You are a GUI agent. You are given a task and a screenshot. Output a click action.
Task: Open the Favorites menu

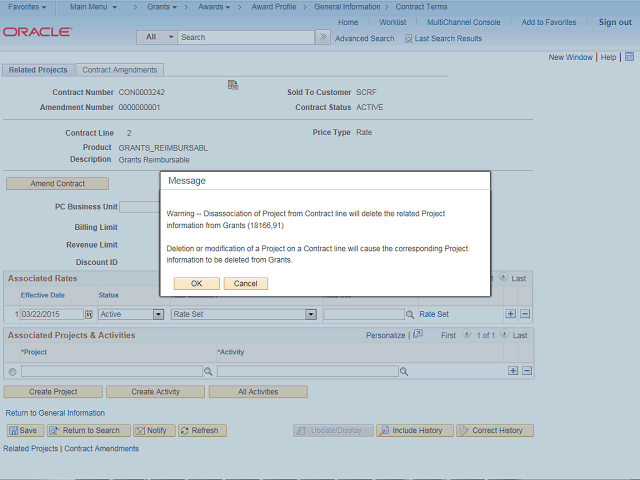(27, 7)
